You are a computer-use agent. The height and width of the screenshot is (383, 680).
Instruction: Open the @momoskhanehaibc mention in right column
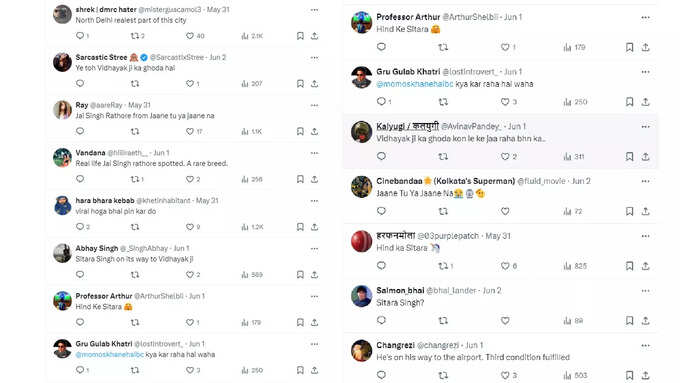(415, 84)
